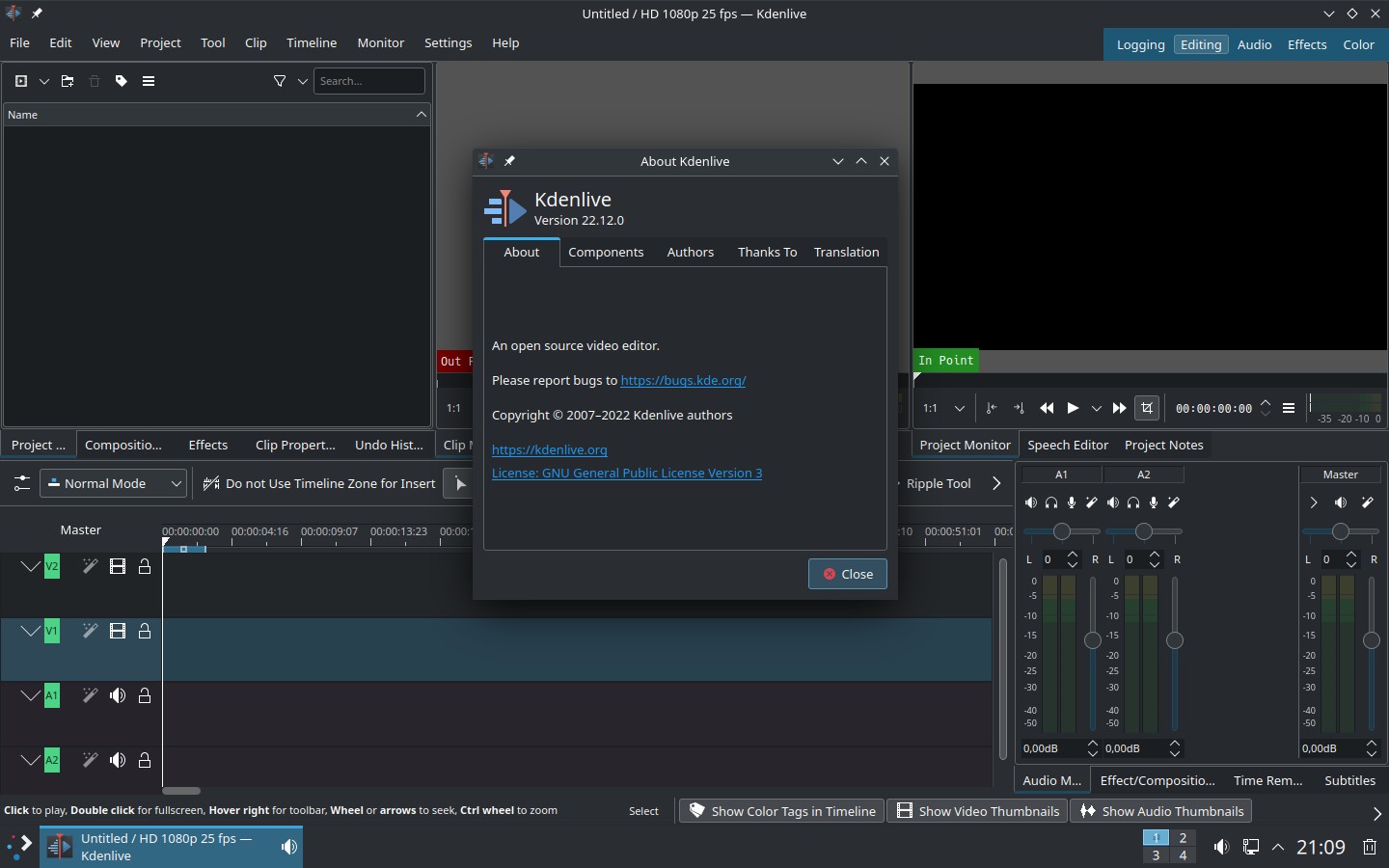Open the application launcher in taskbar
1389x868 pixels.
point(20,847)
